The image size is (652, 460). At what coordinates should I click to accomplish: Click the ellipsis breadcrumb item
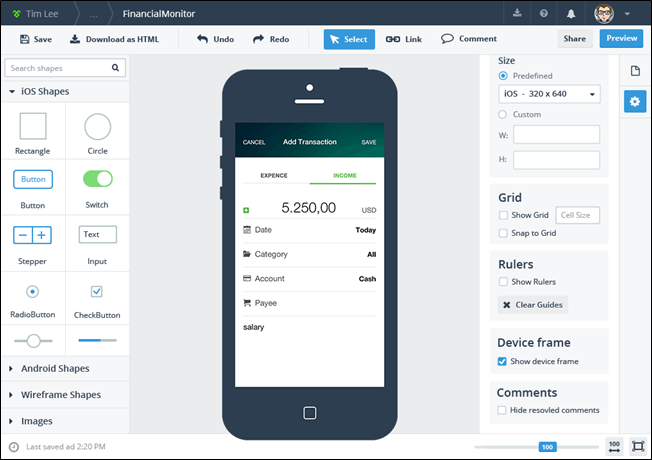click(94, 15)
